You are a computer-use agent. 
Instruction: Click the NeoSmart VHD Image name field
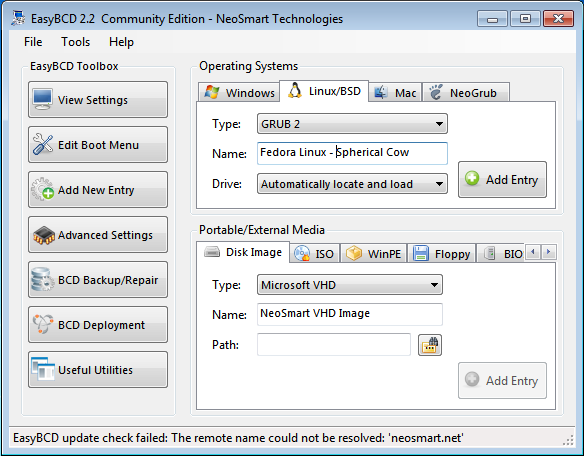click(350, 314)
